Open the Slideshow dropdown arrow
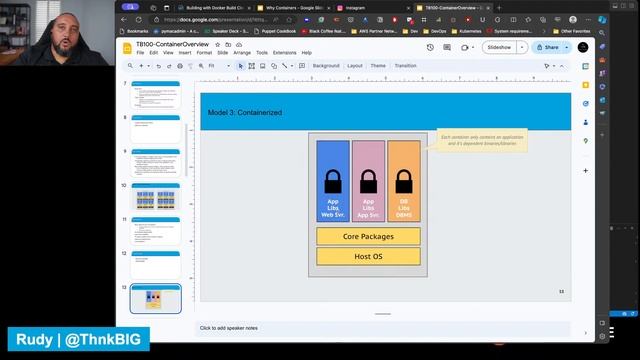This screenshot has width=640, height=360. tap(522, 47)
